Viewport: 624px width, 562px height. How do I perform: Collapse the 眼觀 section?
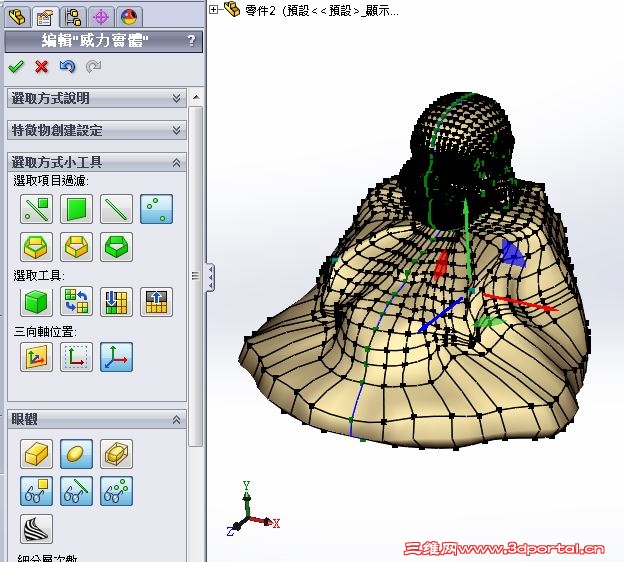176,420
